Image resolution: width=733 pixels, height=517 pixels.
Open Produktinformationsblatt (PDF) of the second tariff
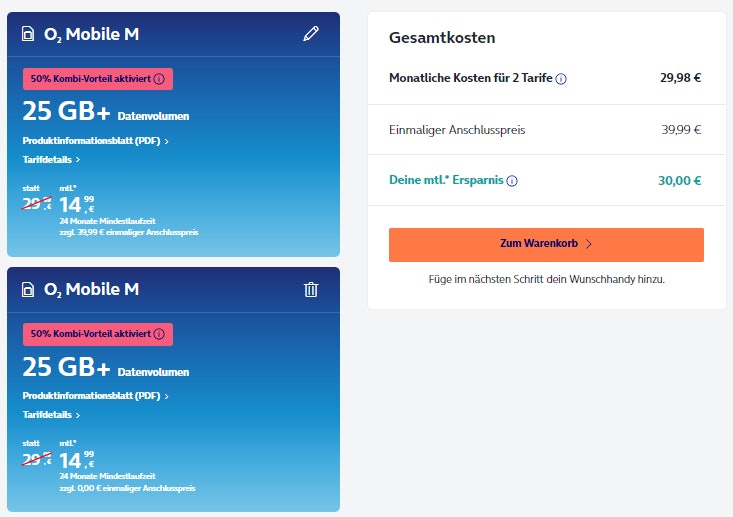(95, 396)
